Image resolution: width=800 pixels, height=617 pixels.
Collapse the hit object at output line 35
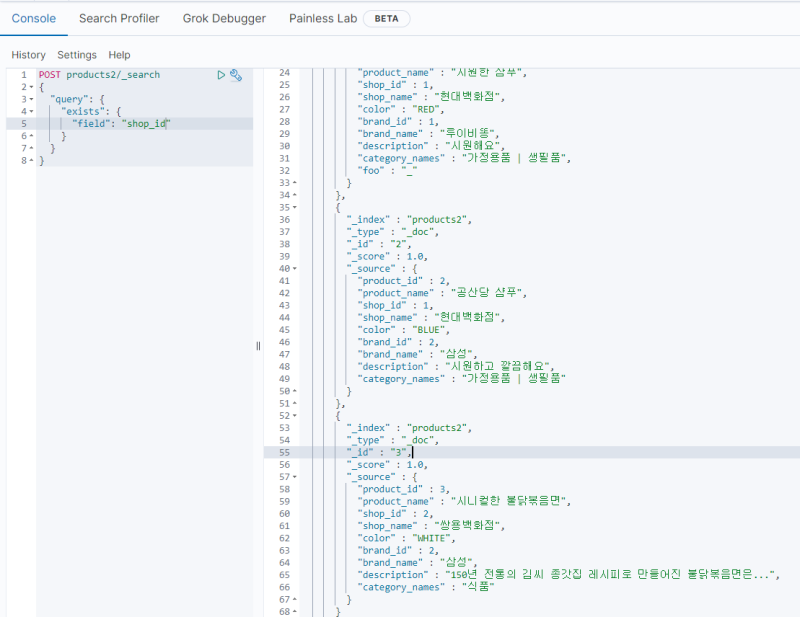[x=295, y=208]
